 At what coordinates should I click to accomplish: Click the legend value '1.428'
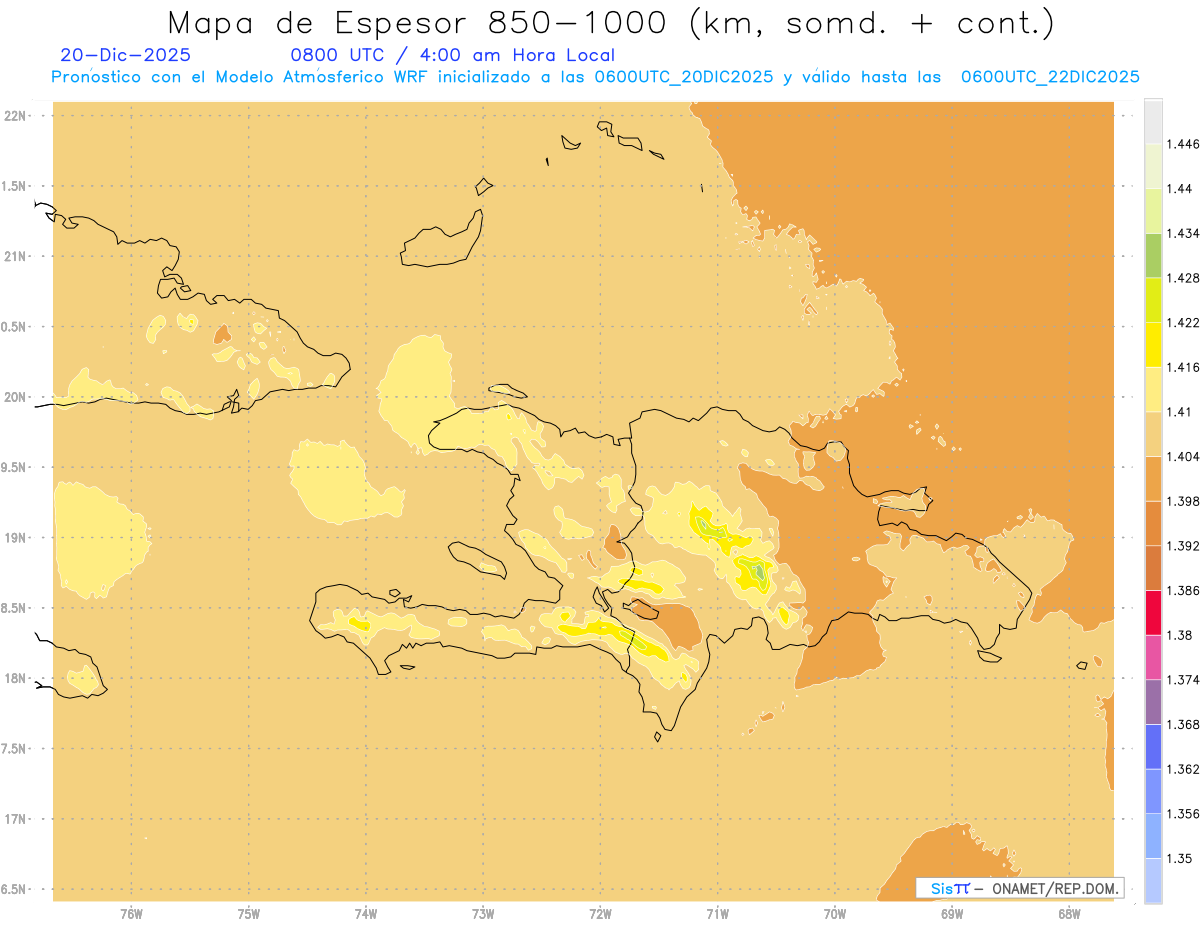click(1183, 278)
